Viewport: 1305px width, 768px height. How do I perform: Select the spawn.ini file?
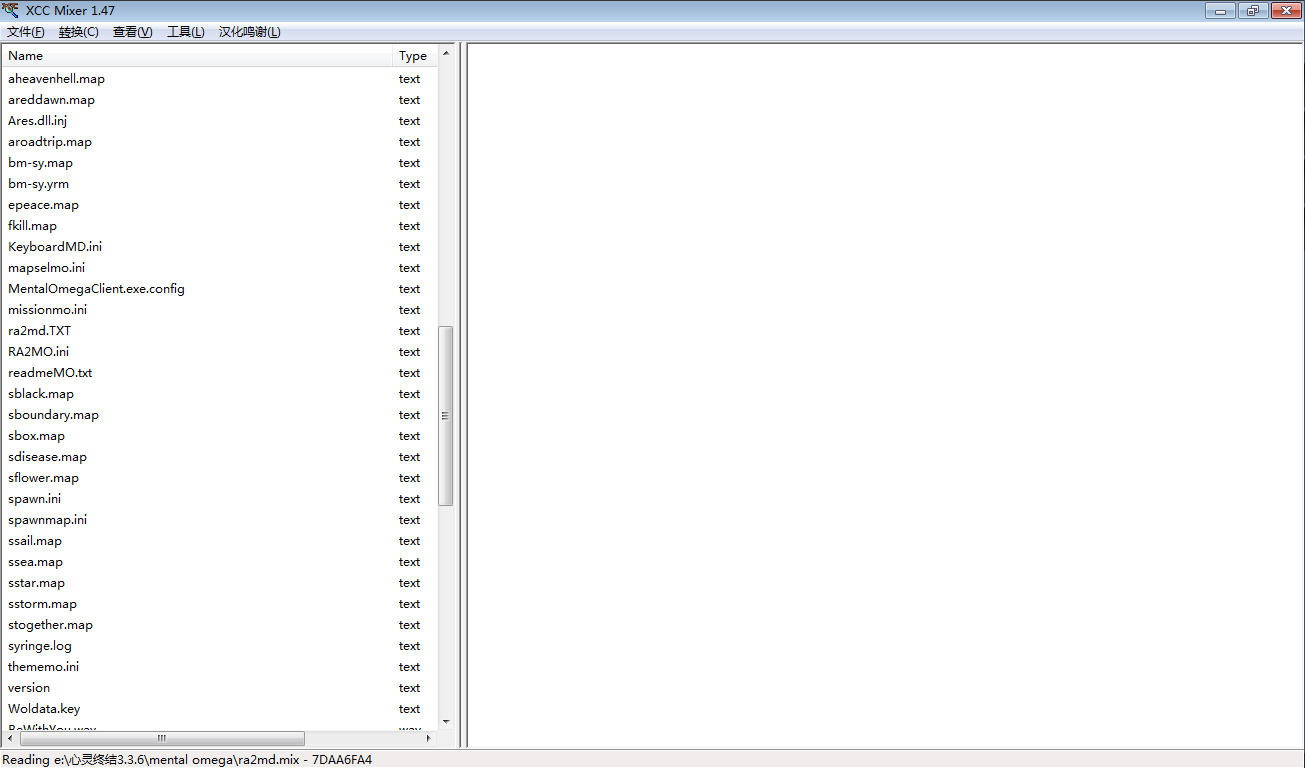tap(34, 499)
